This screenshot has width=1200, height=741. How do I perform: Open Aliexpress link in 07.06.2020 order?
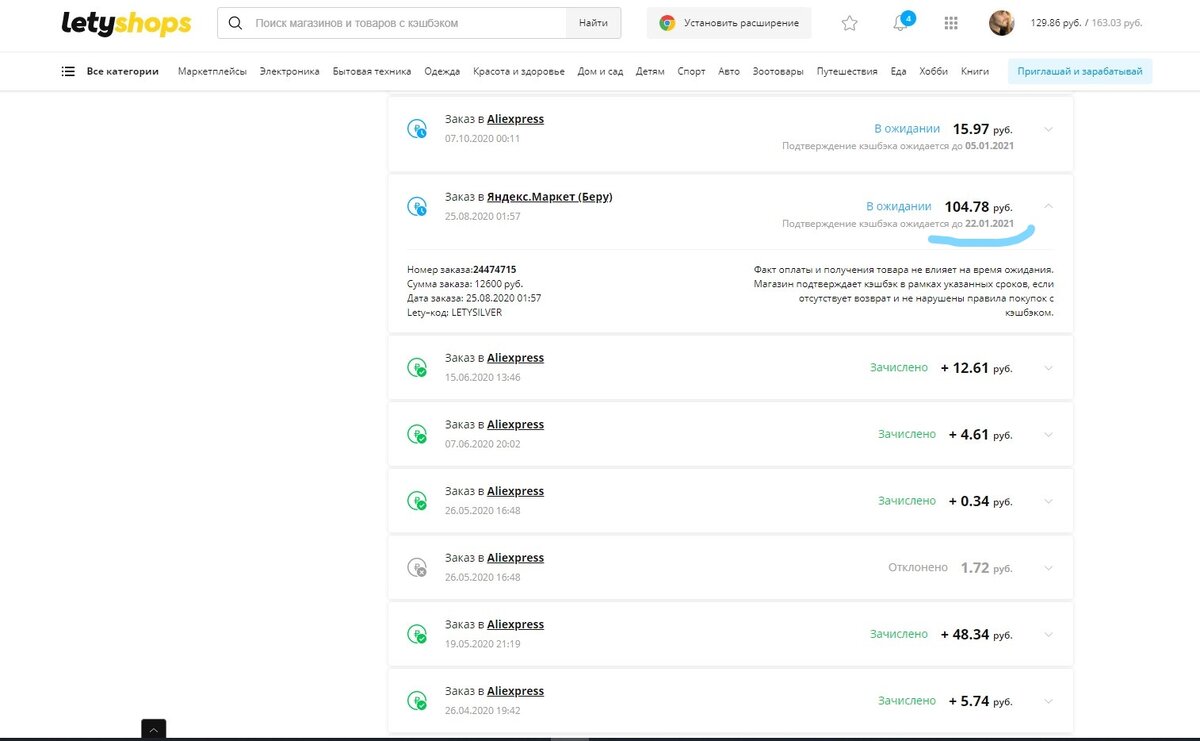click(515, 425)
